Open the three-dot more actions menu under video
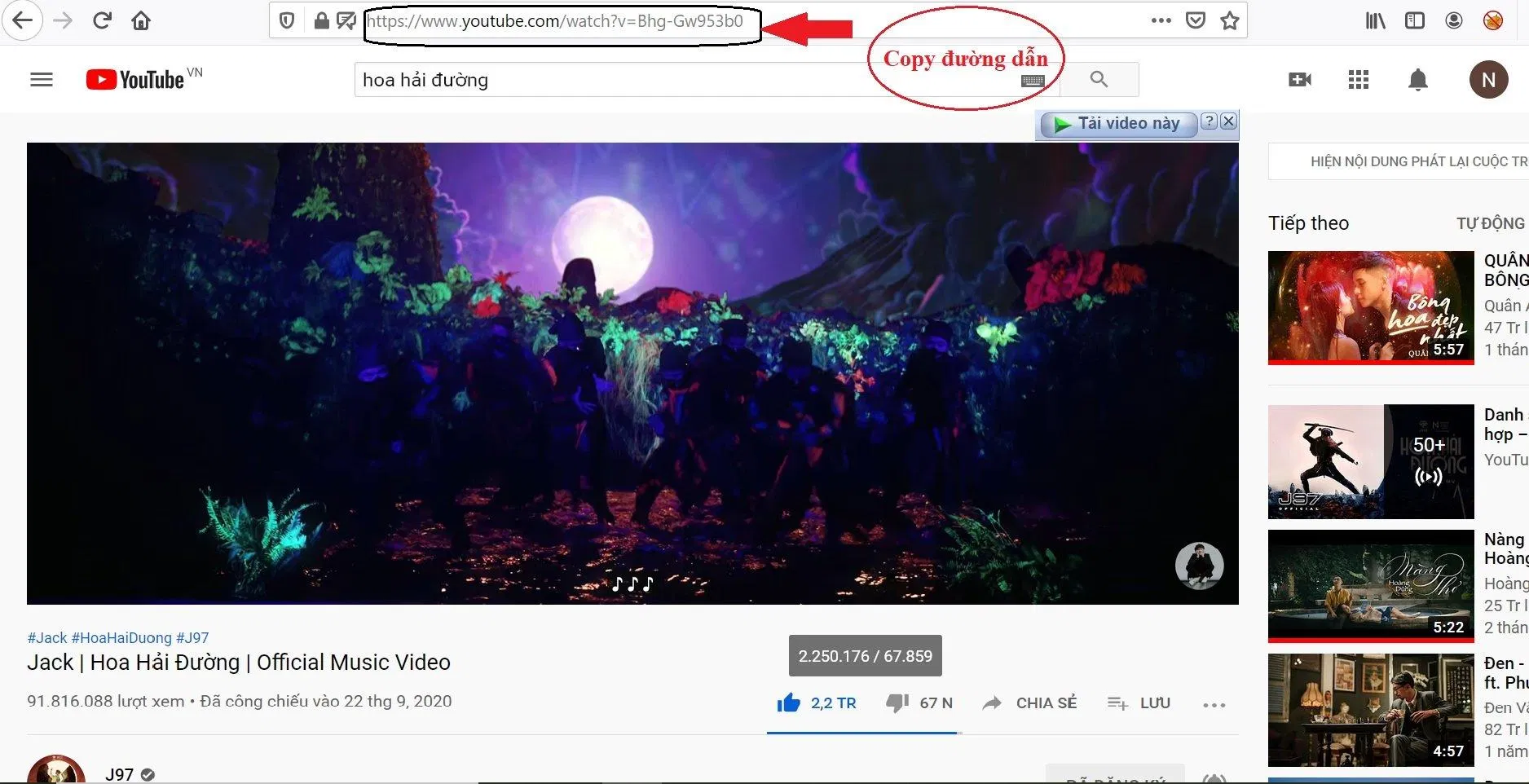The height and width of the screenshot is (784, 1529). point(1214,705)
